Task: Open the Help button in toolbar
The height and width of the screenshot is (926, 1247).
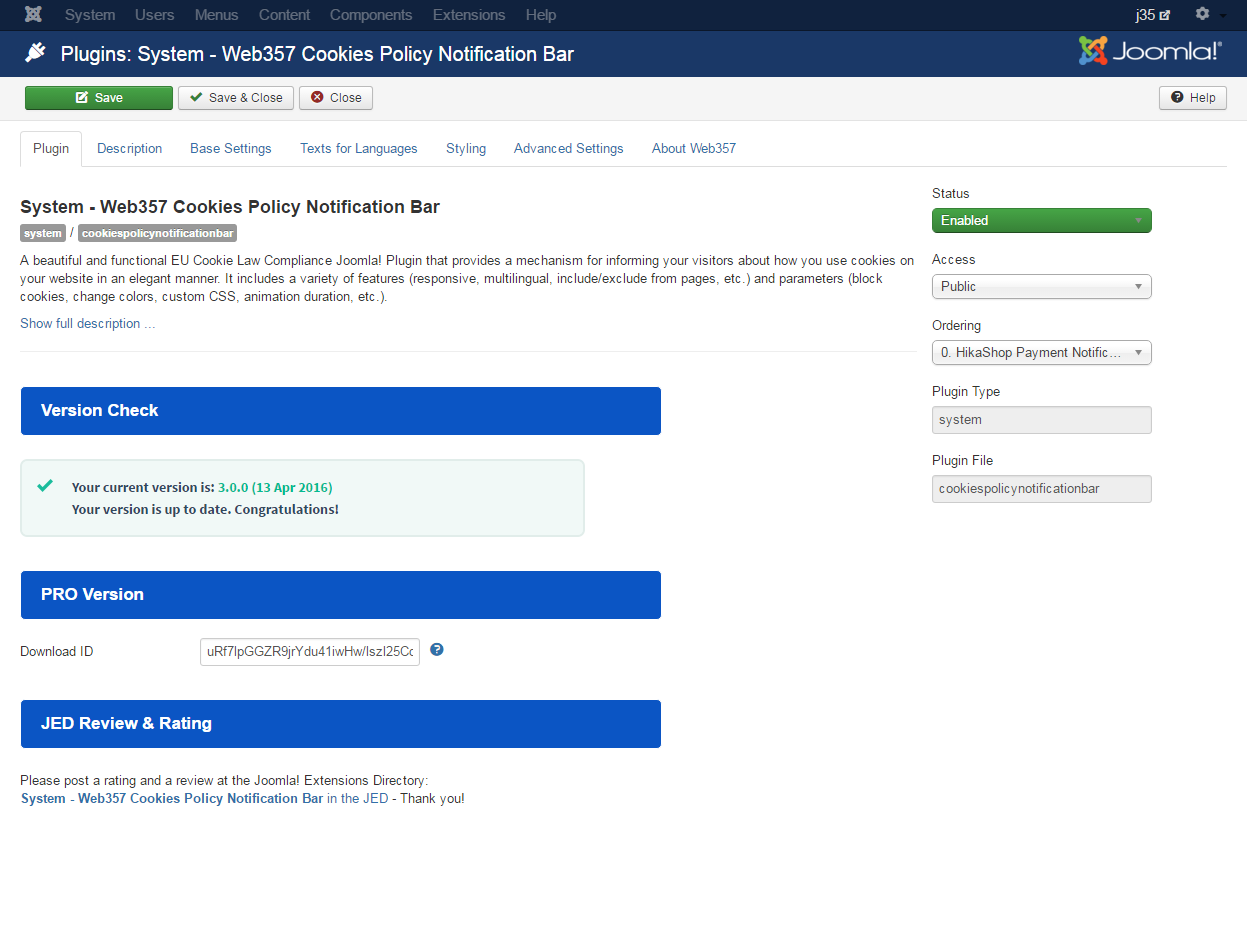Action: click(x=1193, y=98)
